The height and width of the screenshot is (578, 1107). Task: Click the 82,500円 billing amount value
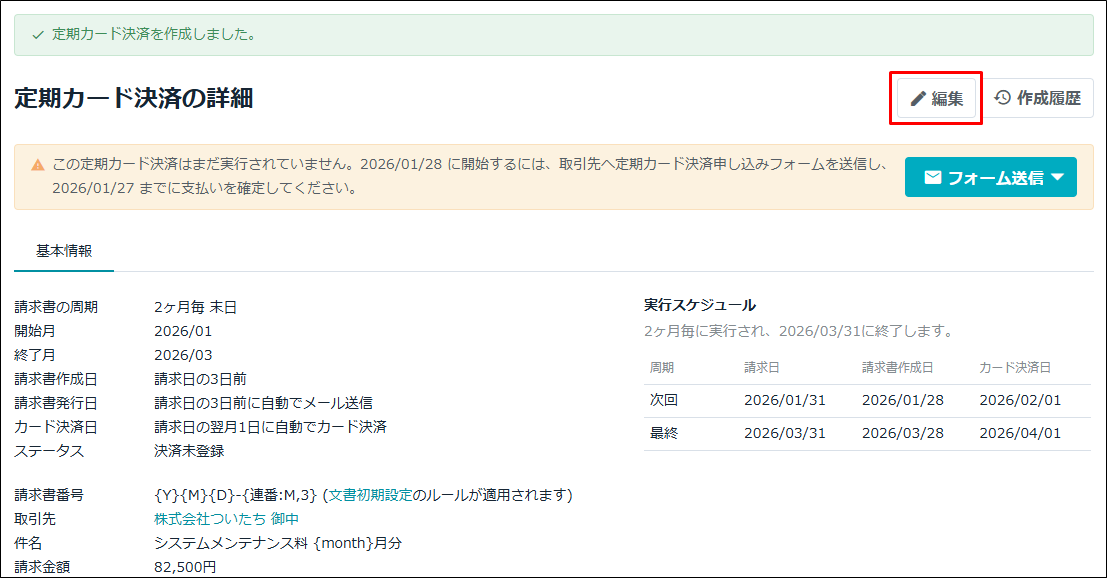[185, 567]
